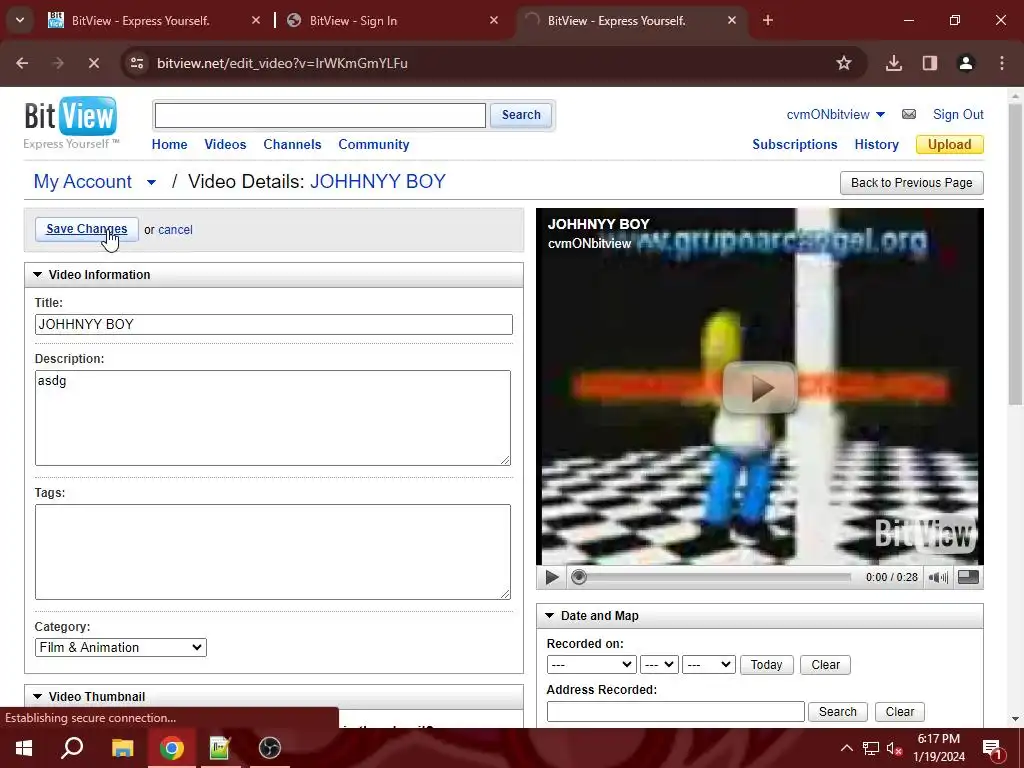Open the Channels navigation link
The width and height of the screenshot is (1024, 768).
coord(292,144)
